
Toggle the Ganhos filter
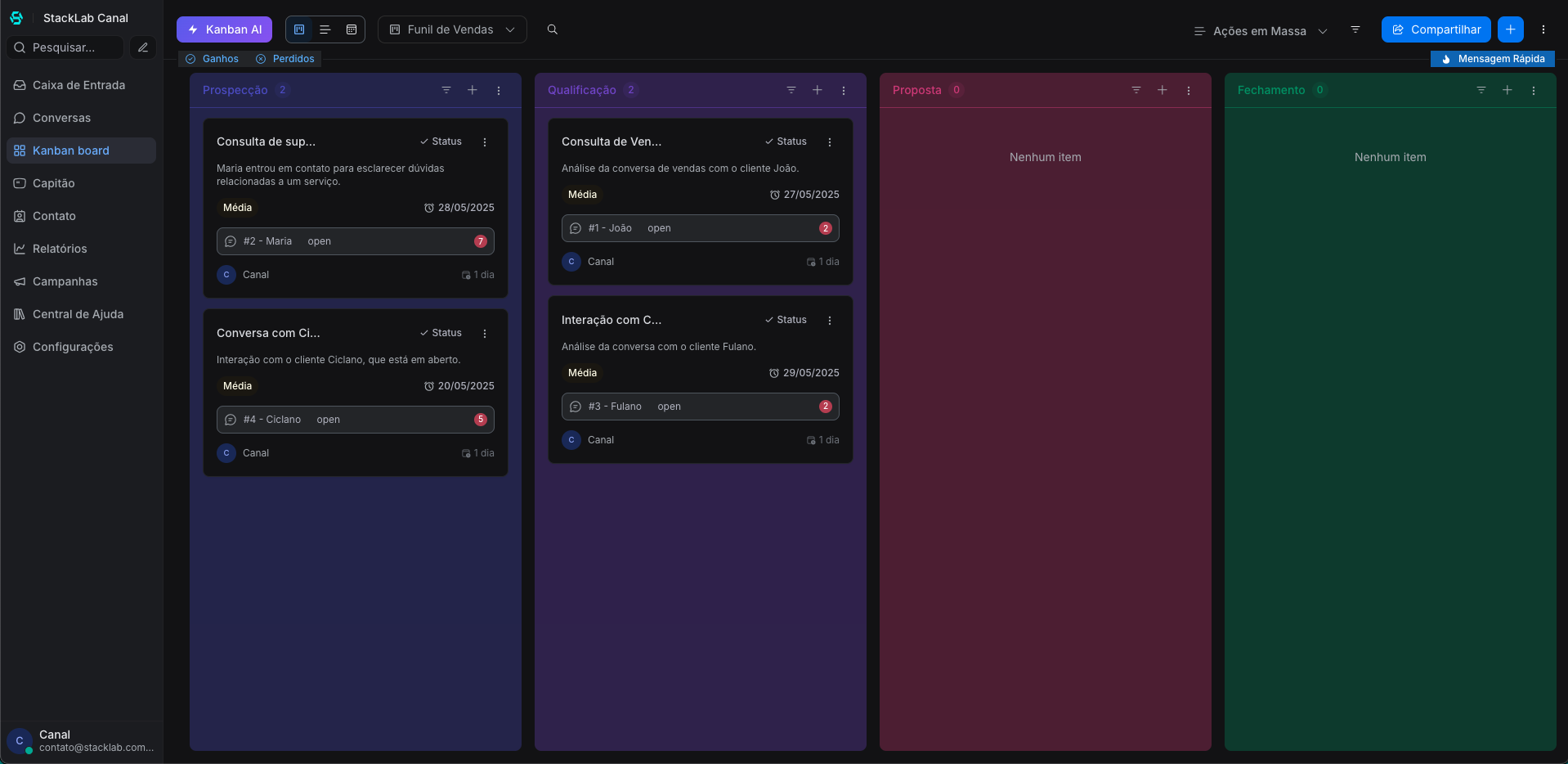click(213, 59)
